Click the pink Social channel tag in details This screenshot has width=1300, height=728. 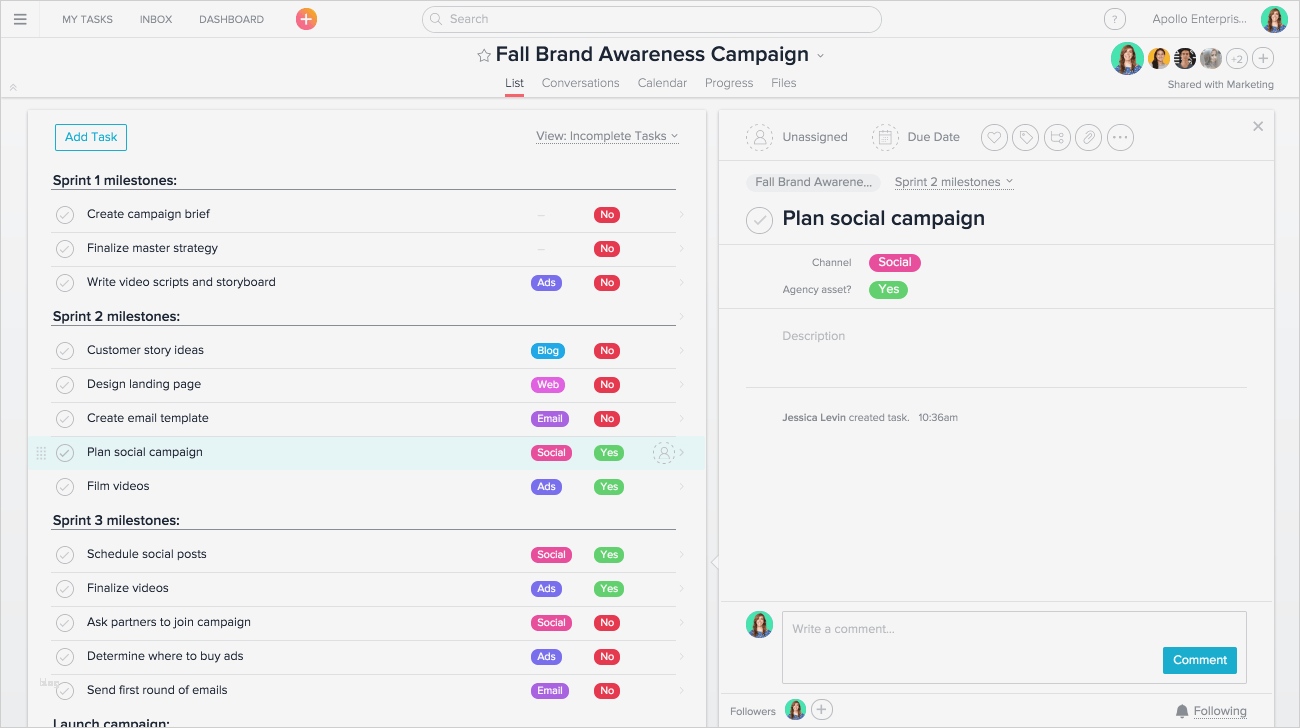pos(894,263)
